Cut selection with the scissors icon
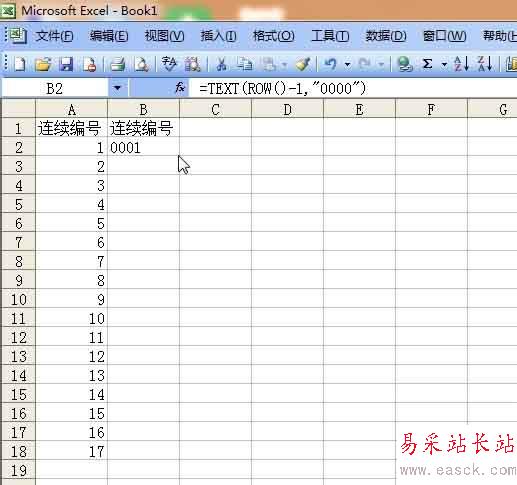 tap(221, 64)
